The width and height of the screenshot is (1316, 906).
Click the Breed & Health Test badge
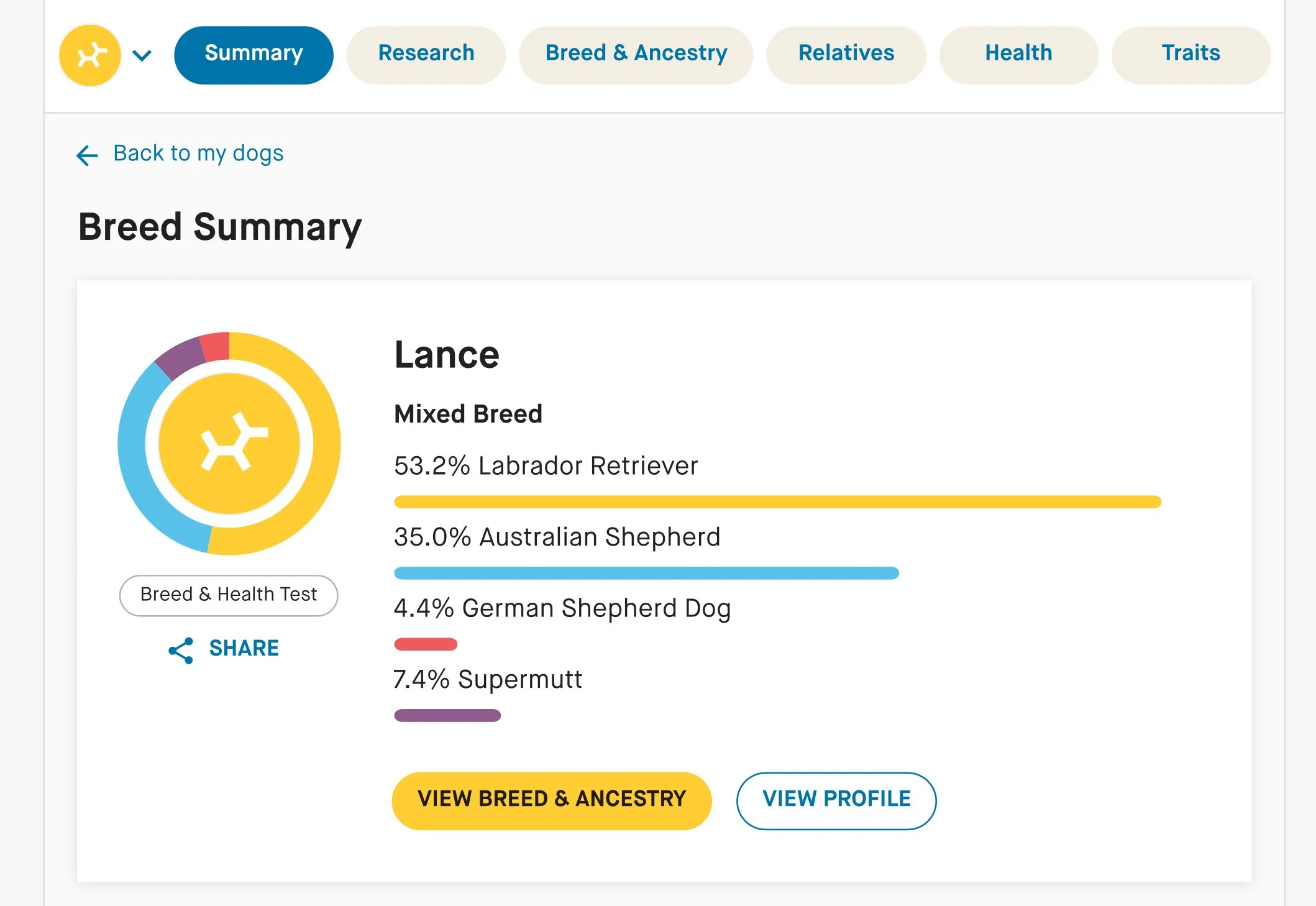[x=229, y=595]
